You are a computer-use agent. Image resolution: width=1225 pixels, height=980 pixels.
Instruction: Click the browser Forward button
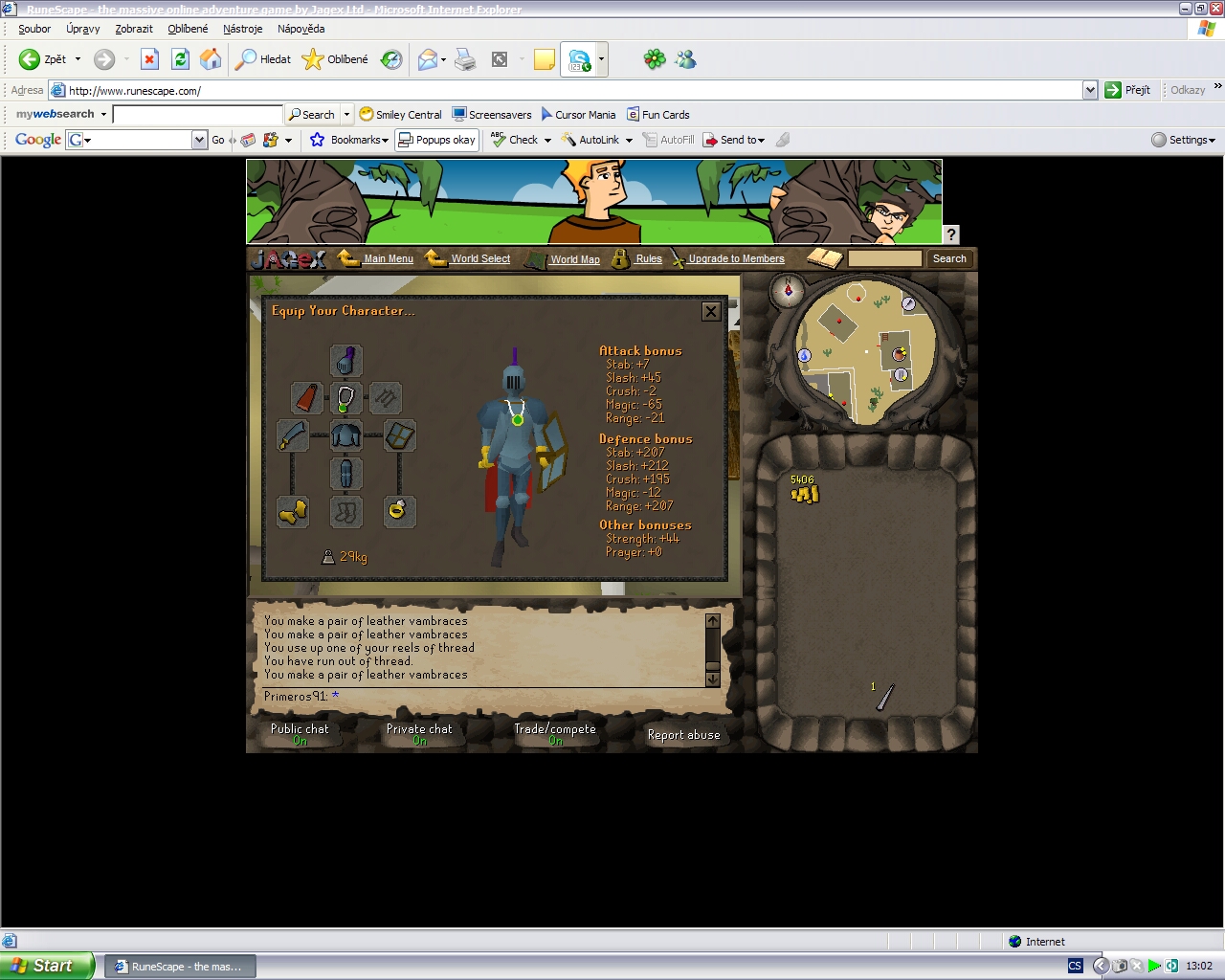click(104, 59)
